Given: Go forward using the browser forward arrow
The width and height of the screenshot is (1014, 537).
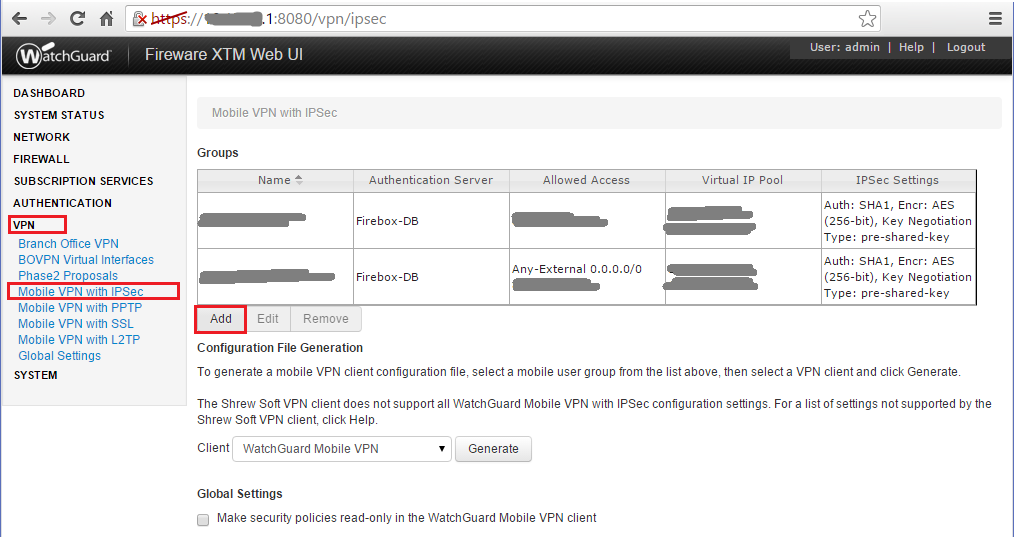Looking at the screenshot, I should 49,19.
